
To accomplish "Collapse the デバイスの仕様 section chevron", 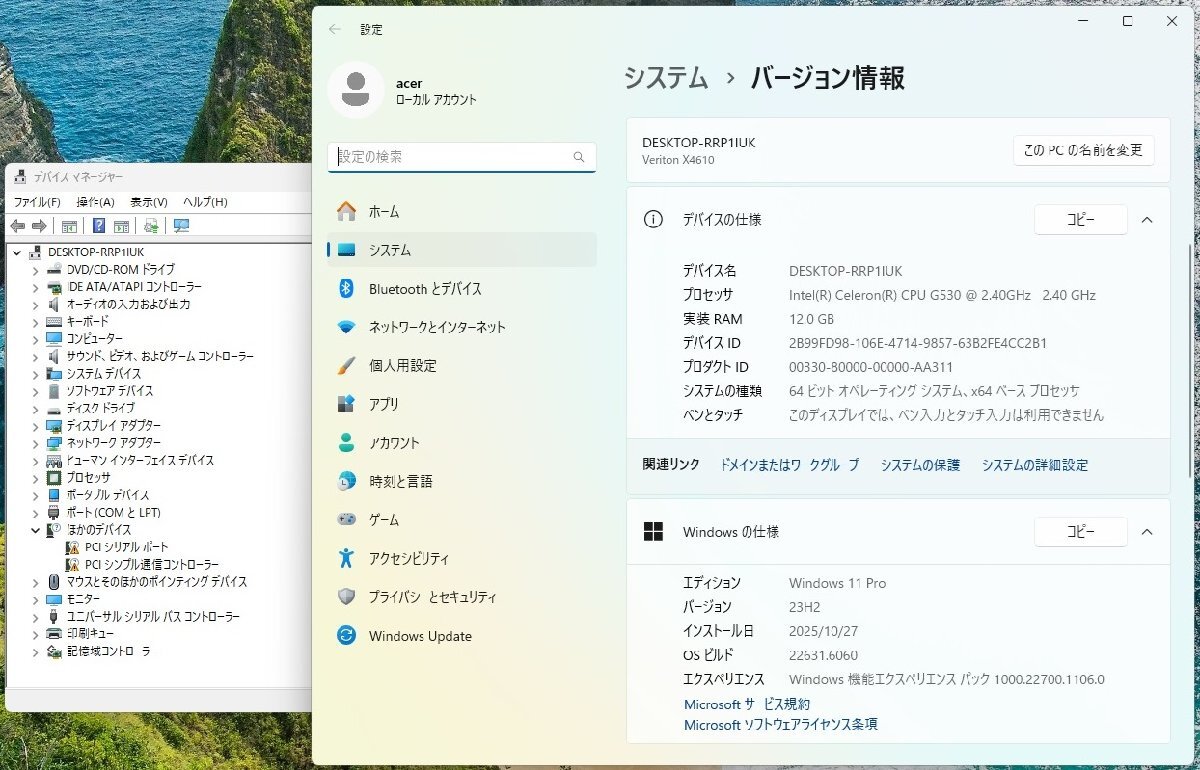I will (x=1147, y=220).
